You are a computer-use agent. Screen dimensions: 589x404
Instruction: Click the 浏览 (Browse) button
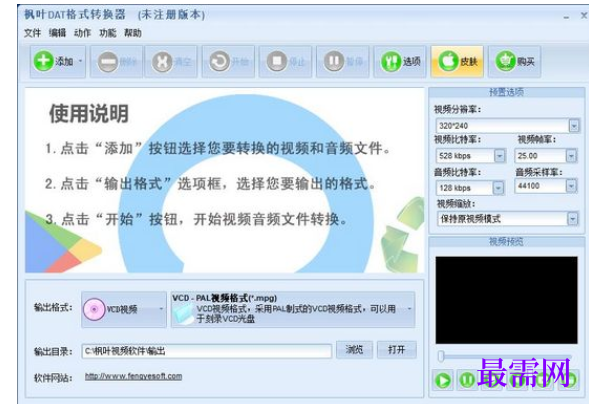pyautogui.click(x=354, y=350)
